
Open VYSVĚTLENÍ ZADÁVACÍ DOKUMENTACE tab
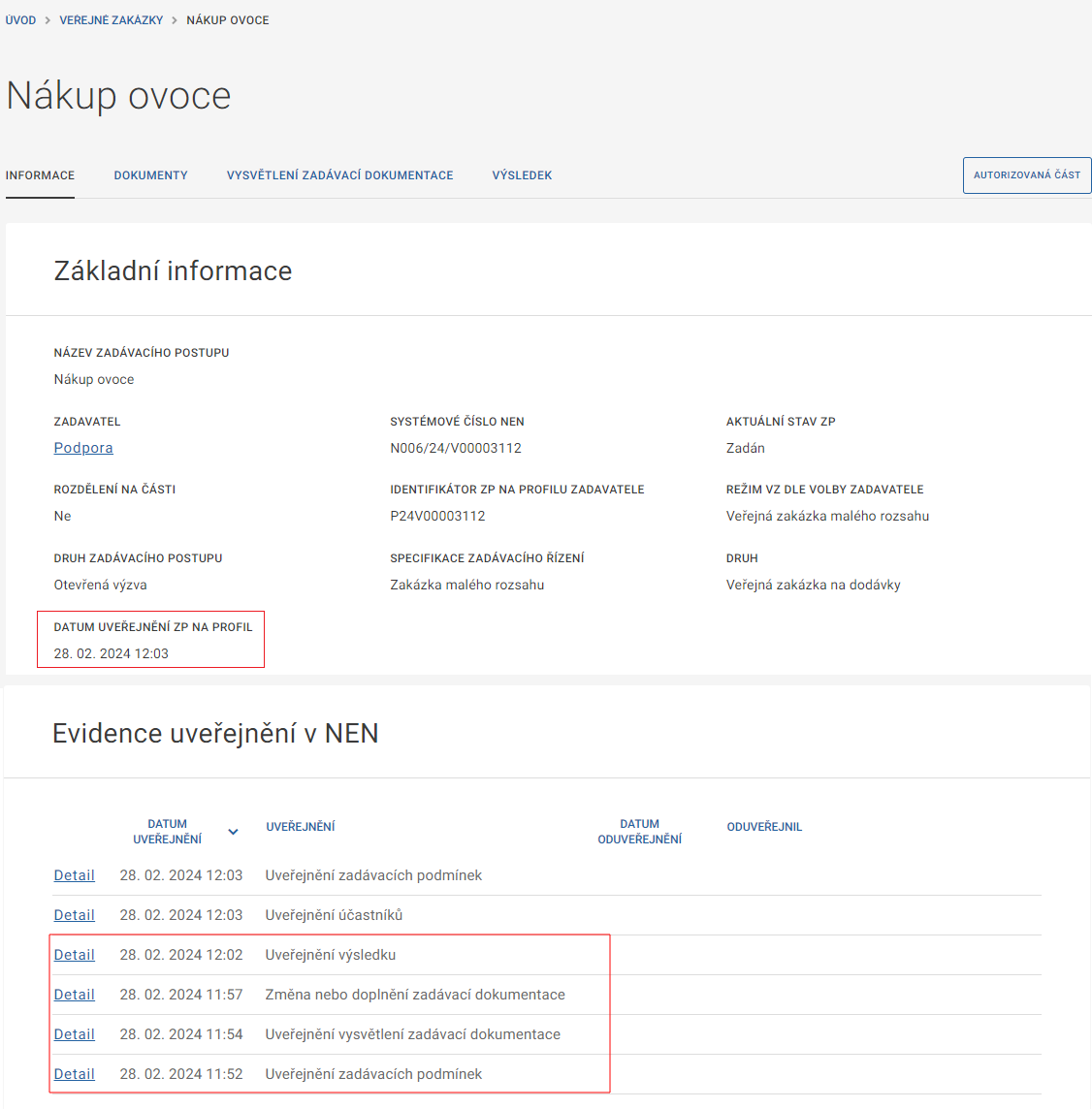pyautogui.click(x=339, y=175)
